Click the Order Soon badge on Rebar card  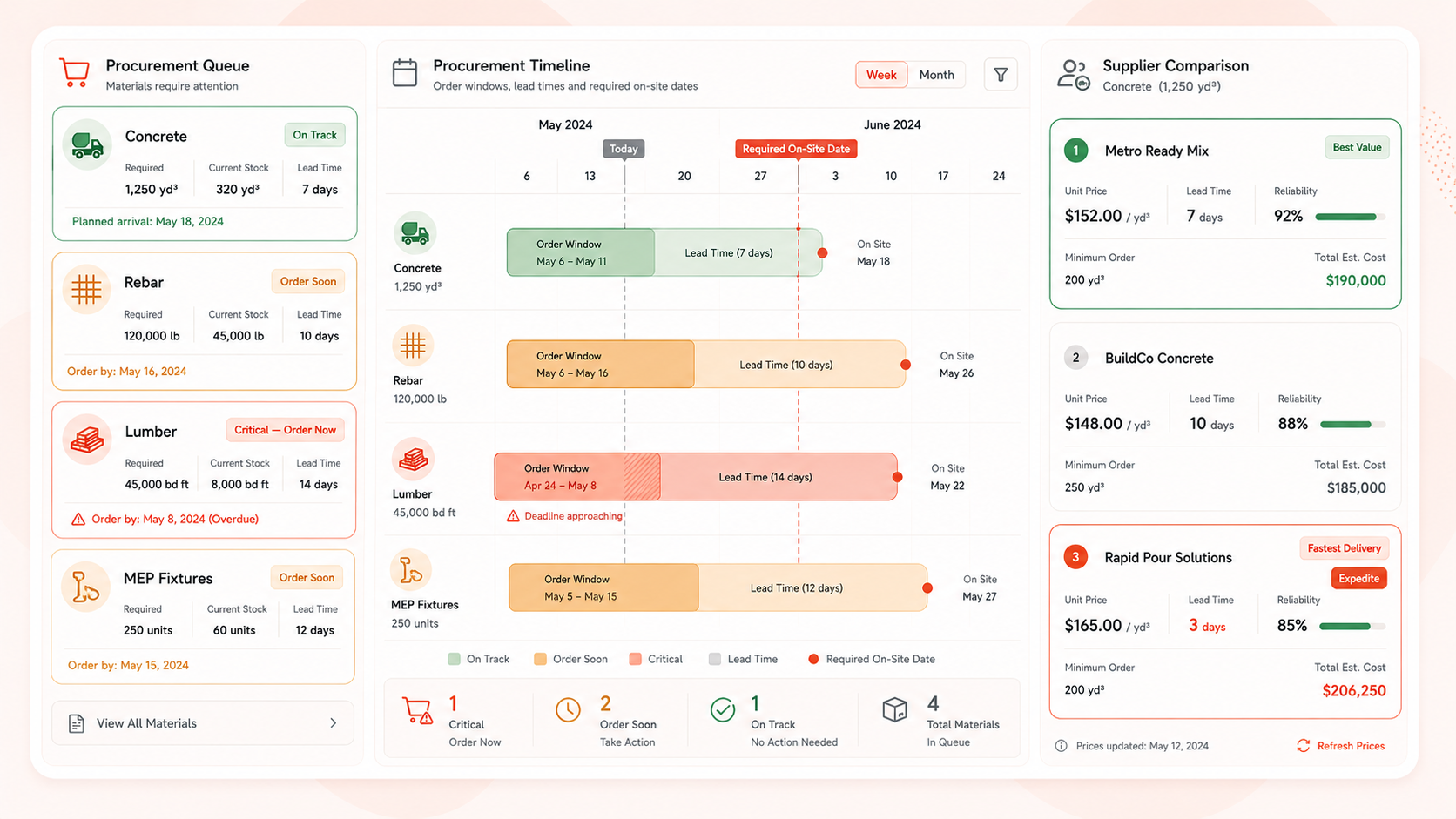click(x=307, y=282)
